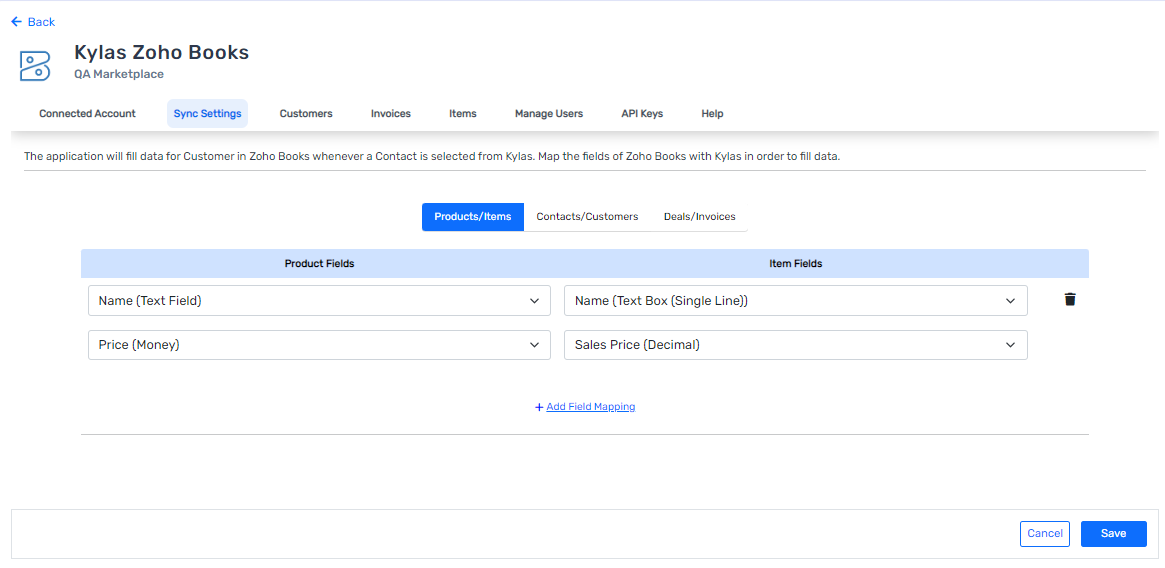Image resolution: width=1165 pixels, height=568 pixels.
Task: Open the Manage Users tab
Action: point(549,114)
